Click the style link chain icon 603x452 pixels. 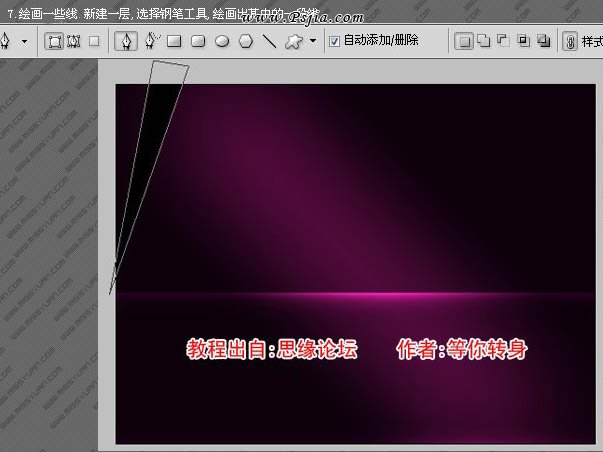point(570,41)
